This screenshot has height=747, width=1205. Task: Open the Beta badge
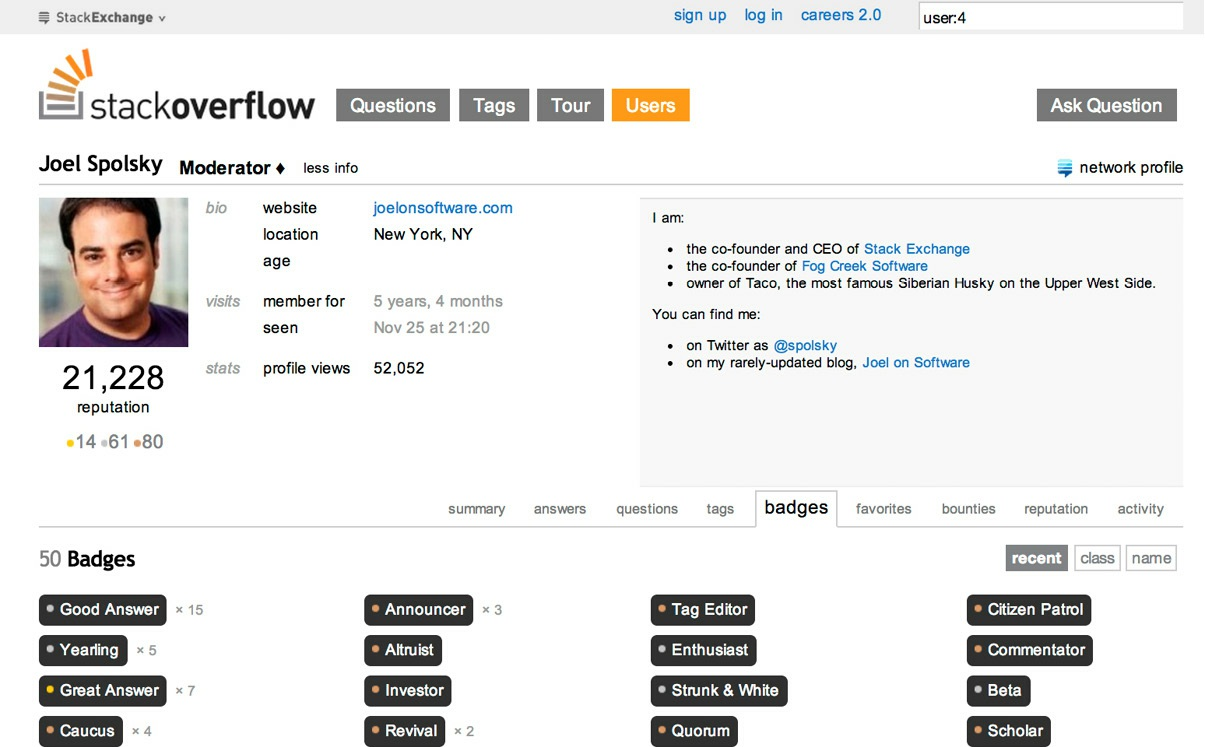(998, 691)
